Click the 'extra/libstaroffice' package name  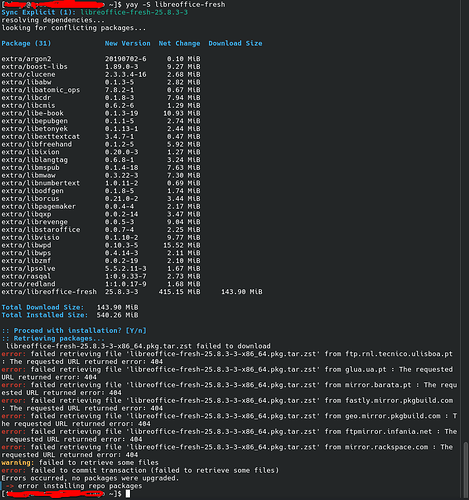pos(41,230)
